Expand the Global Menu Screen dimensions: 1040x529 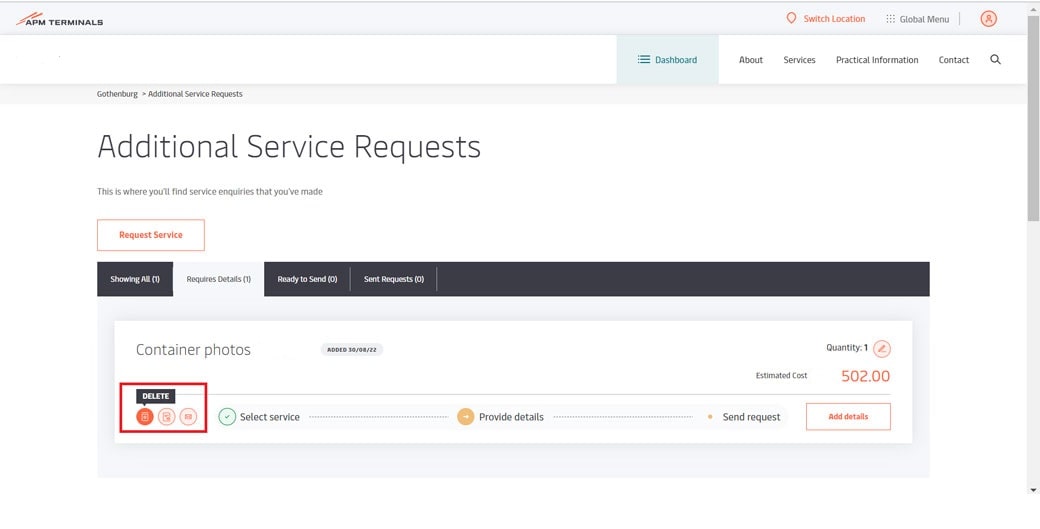917,19
